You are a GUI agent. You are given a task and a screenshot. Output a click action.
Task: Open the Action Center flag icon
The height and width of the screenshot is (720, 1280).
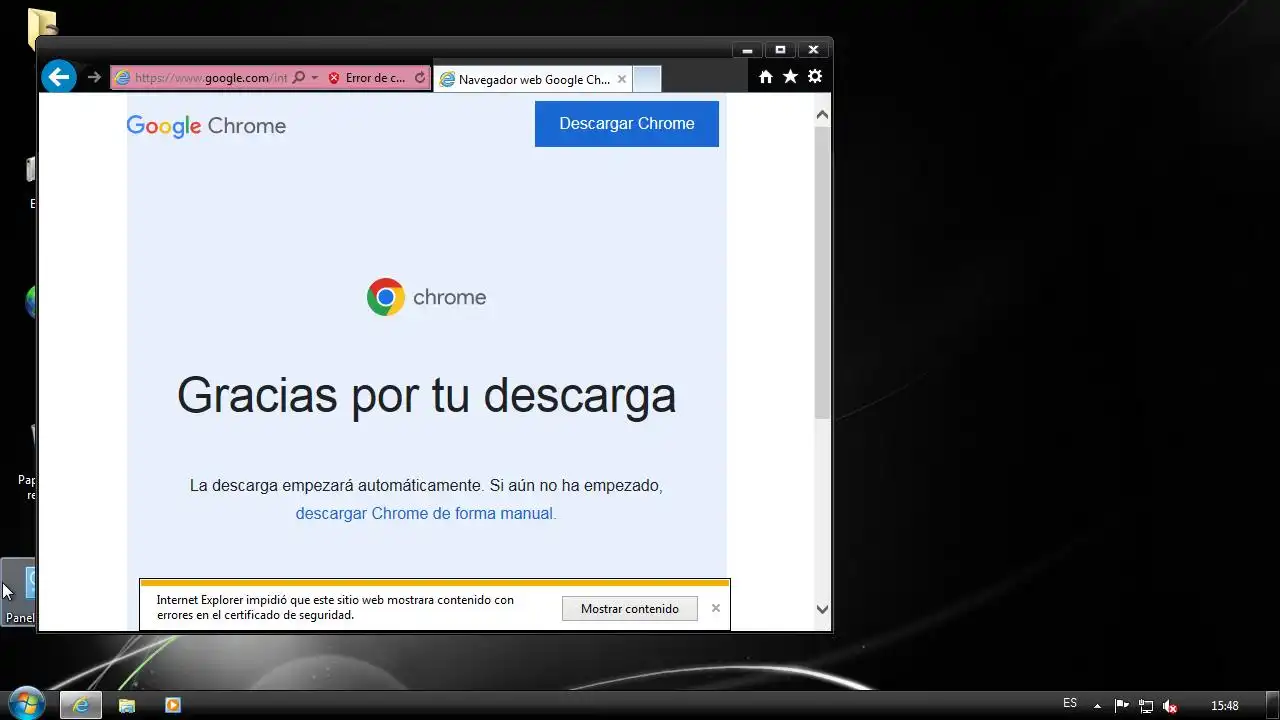pyautogui.click(x=1122, y=706)
